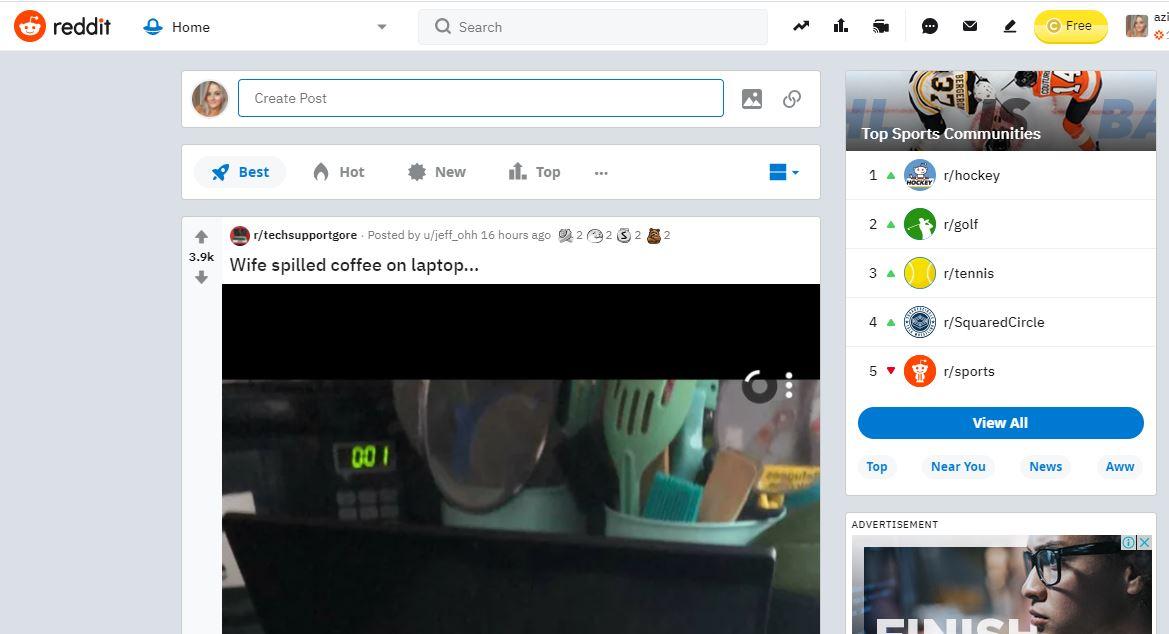Switch to the Hot sorting tab
This screenshot has width=1169, height=634.
point(338,171)
